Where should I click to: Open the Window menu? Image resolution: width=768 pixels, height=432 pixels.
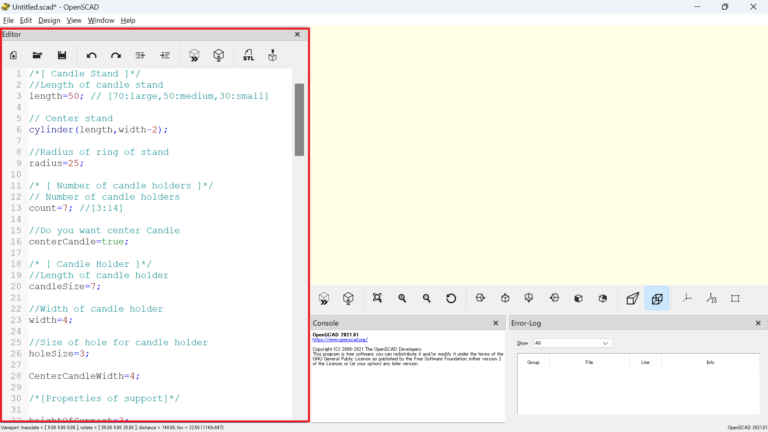pos(101,20)
